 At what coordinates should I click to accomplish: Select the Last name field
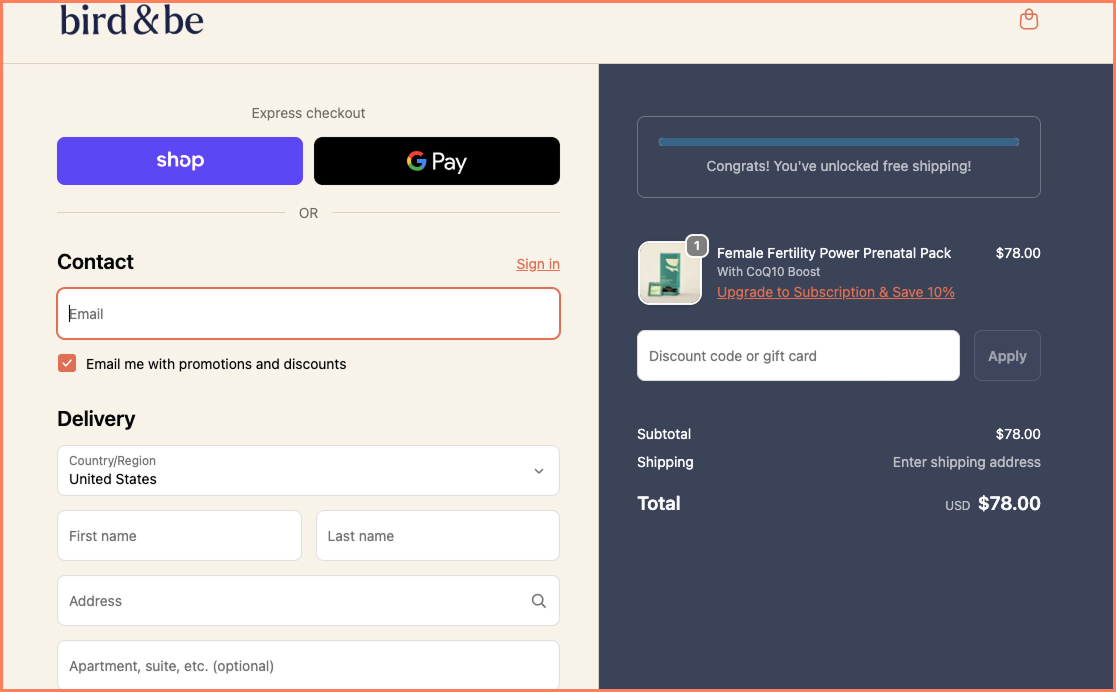pos(437,535)
